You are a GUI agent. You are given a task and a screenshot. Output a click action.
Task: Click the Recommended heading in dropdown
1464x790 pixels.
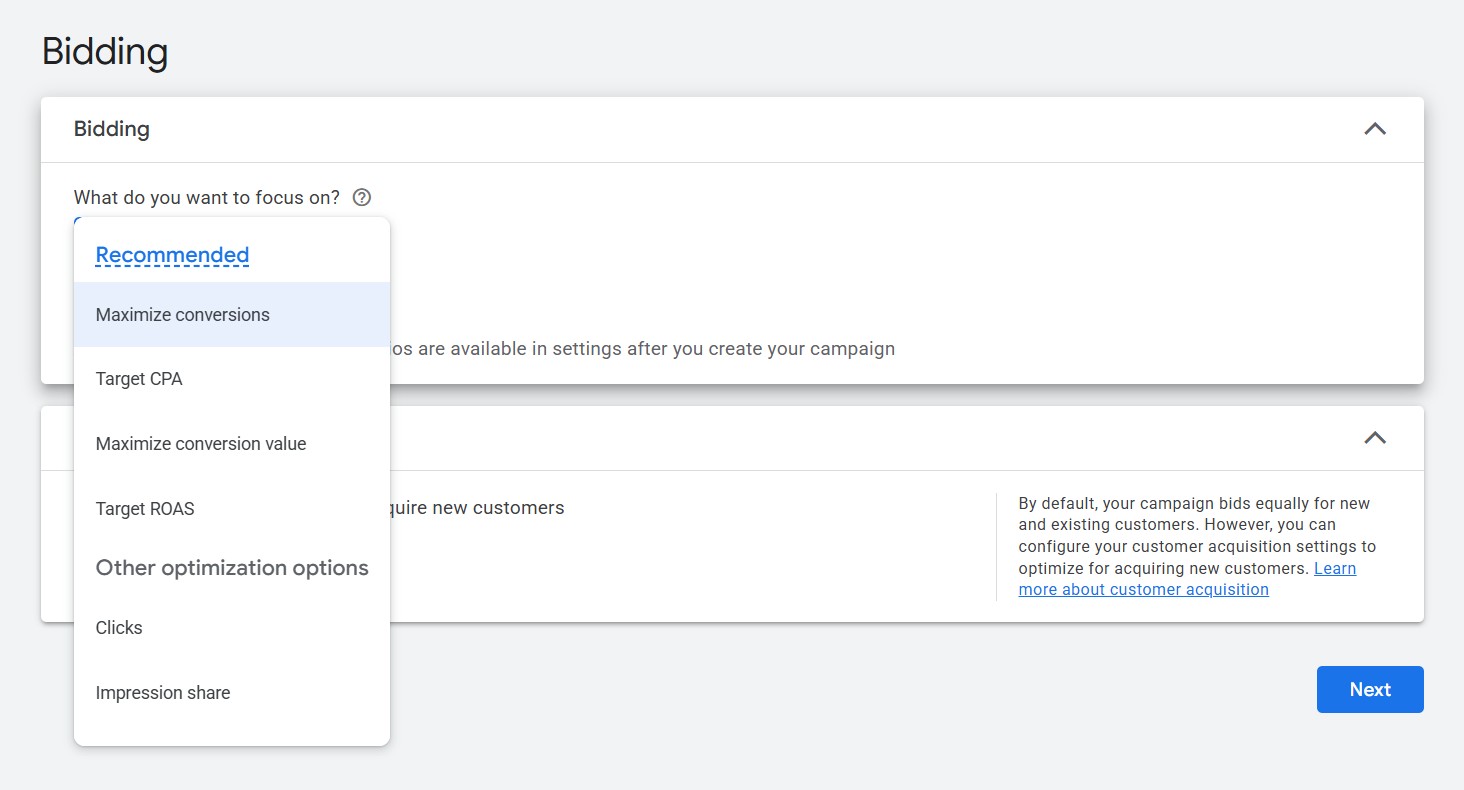[172, 255]
